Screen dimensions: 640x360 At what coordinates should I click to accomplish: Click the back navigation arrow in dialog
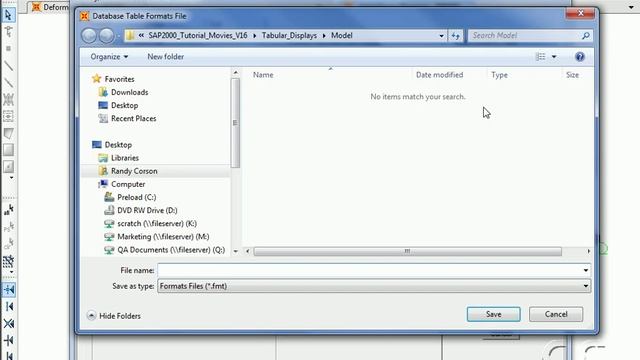click(89, 36)
